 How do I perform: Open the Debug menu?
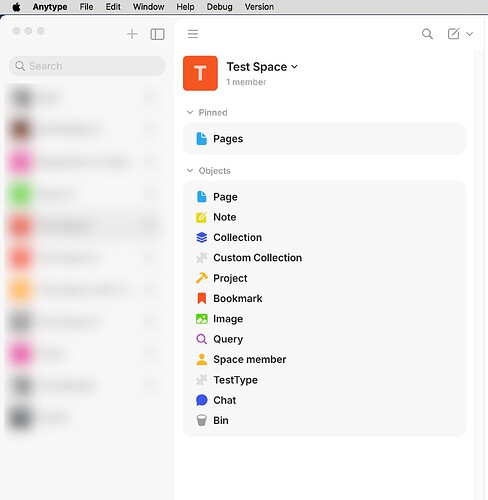(219, 7)
